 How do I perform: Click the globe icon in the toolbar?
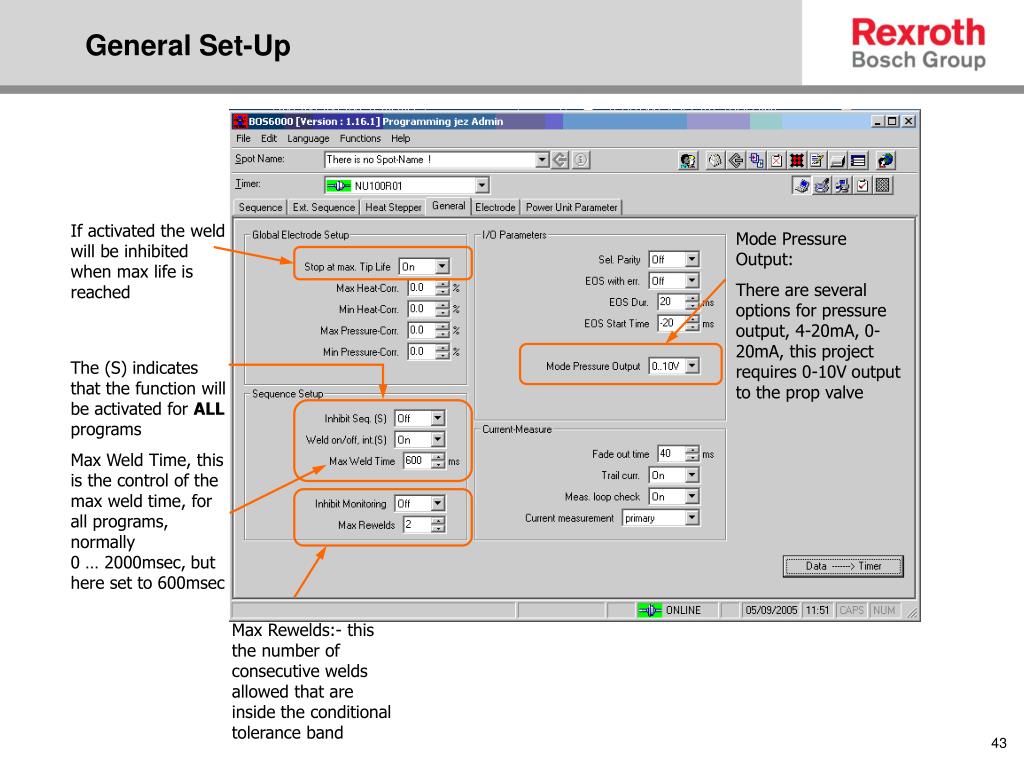pyautogui.click(x=886, y=160)
